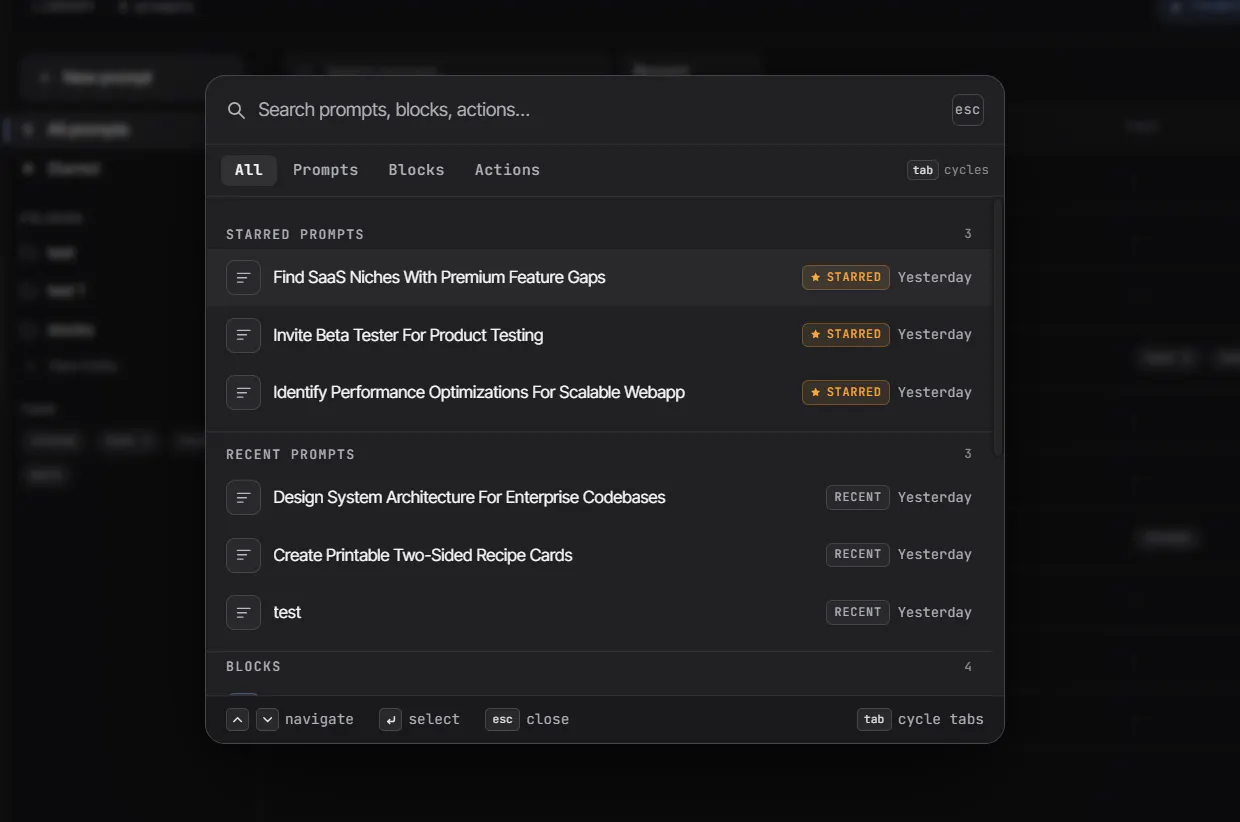The image size is (1240, 822).
Task: Click Yesterday date on Find SaaS Niches row
Action: click(x=935, y=277)
